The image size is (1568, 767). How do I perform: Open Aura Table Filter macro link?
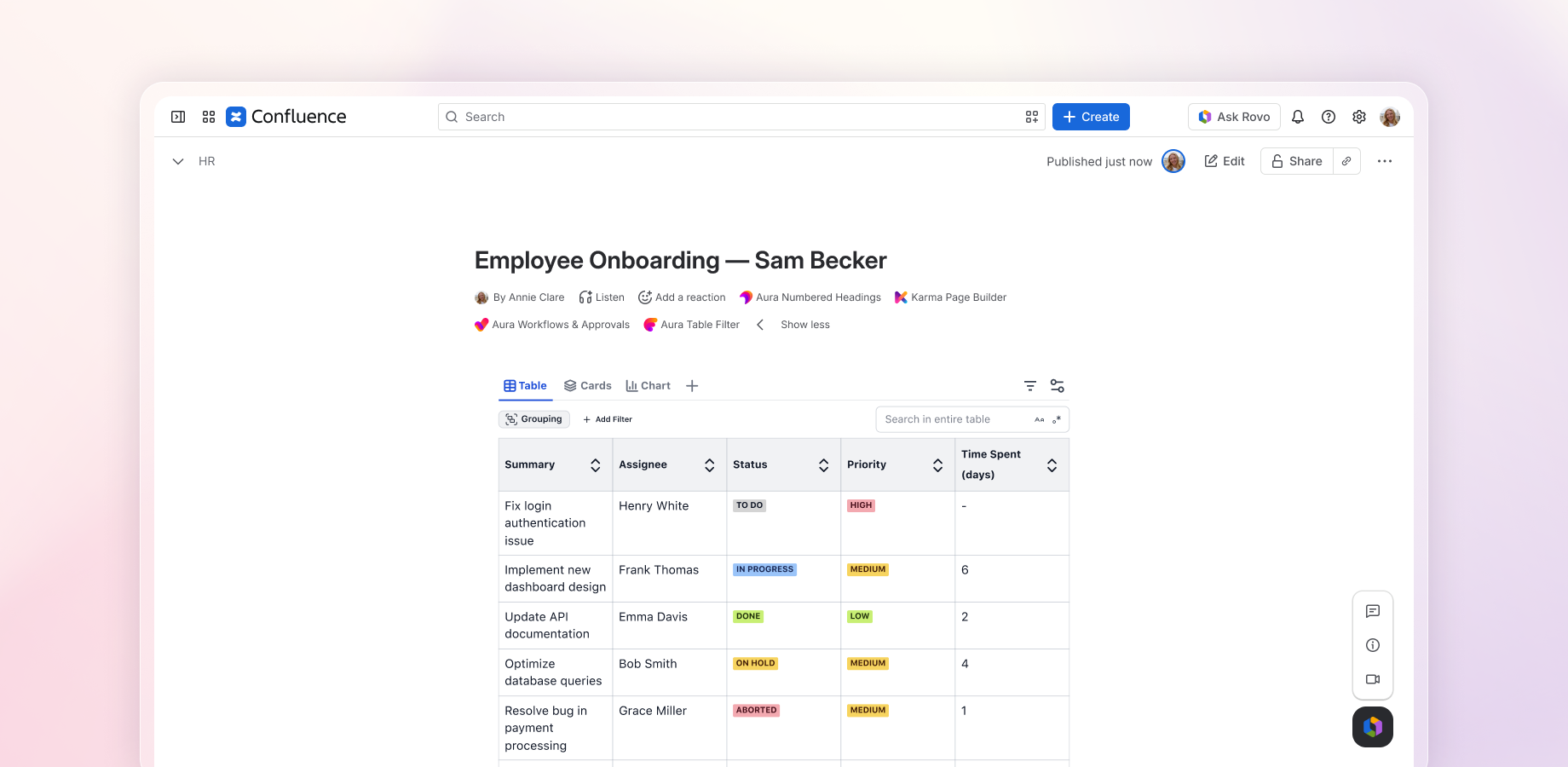[x=691, y=325]
